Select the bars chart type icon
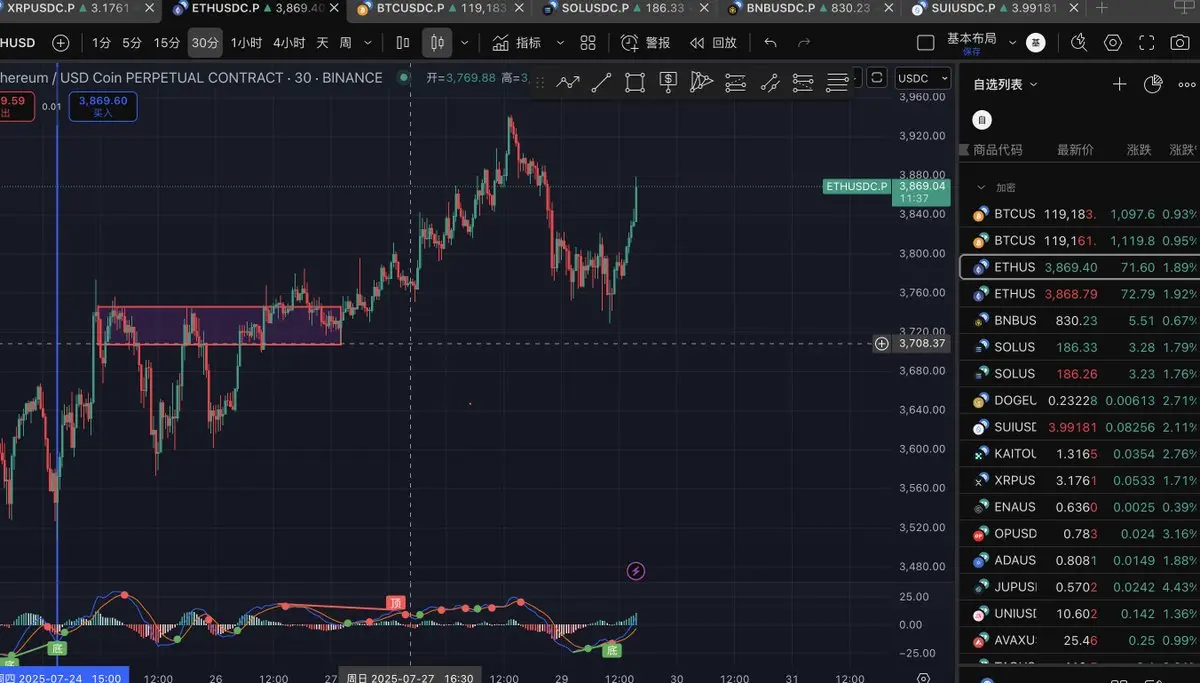Screen dimensions: 1200x683 pos(403,43)
